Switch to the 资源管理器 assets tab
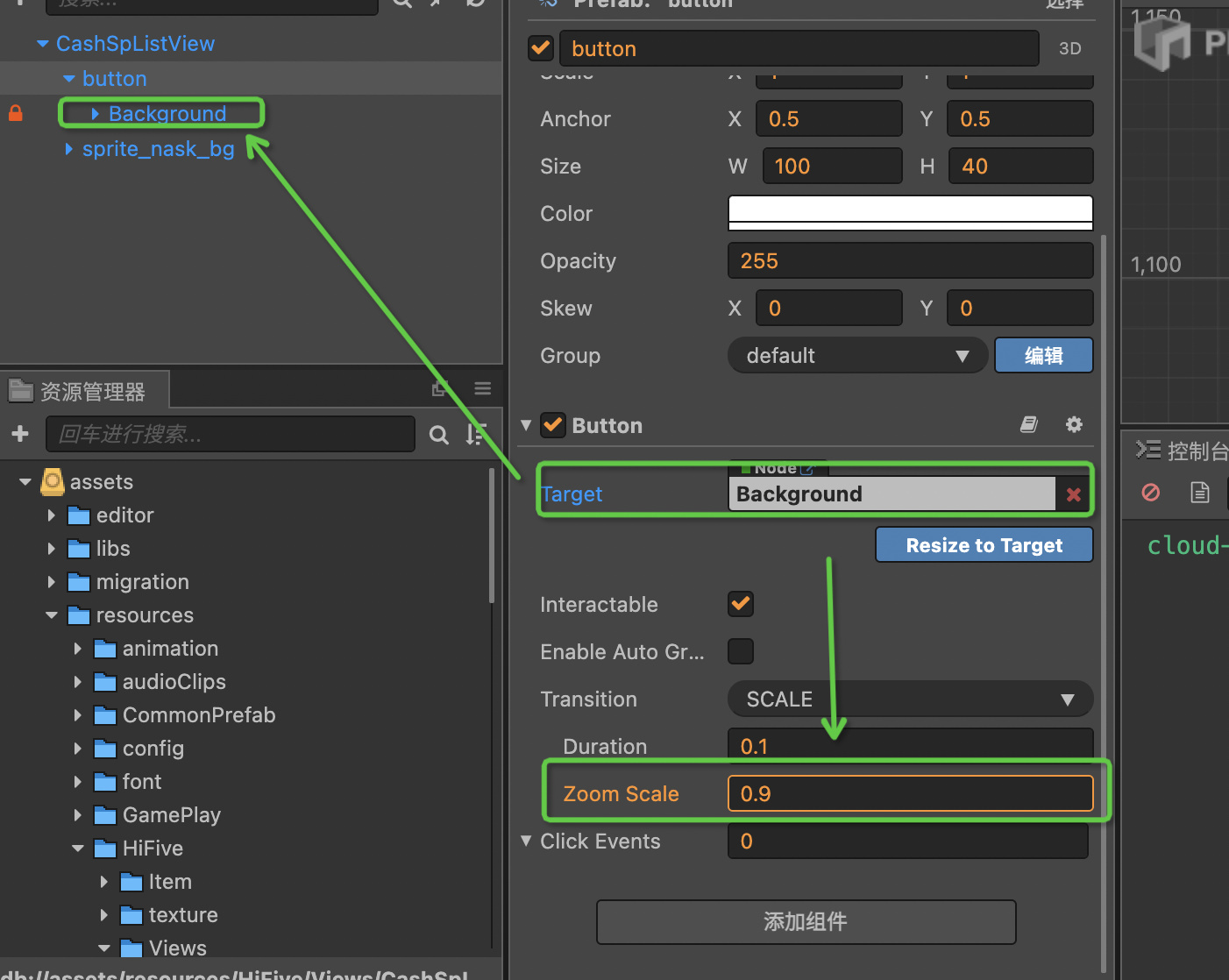 [85, 391]
